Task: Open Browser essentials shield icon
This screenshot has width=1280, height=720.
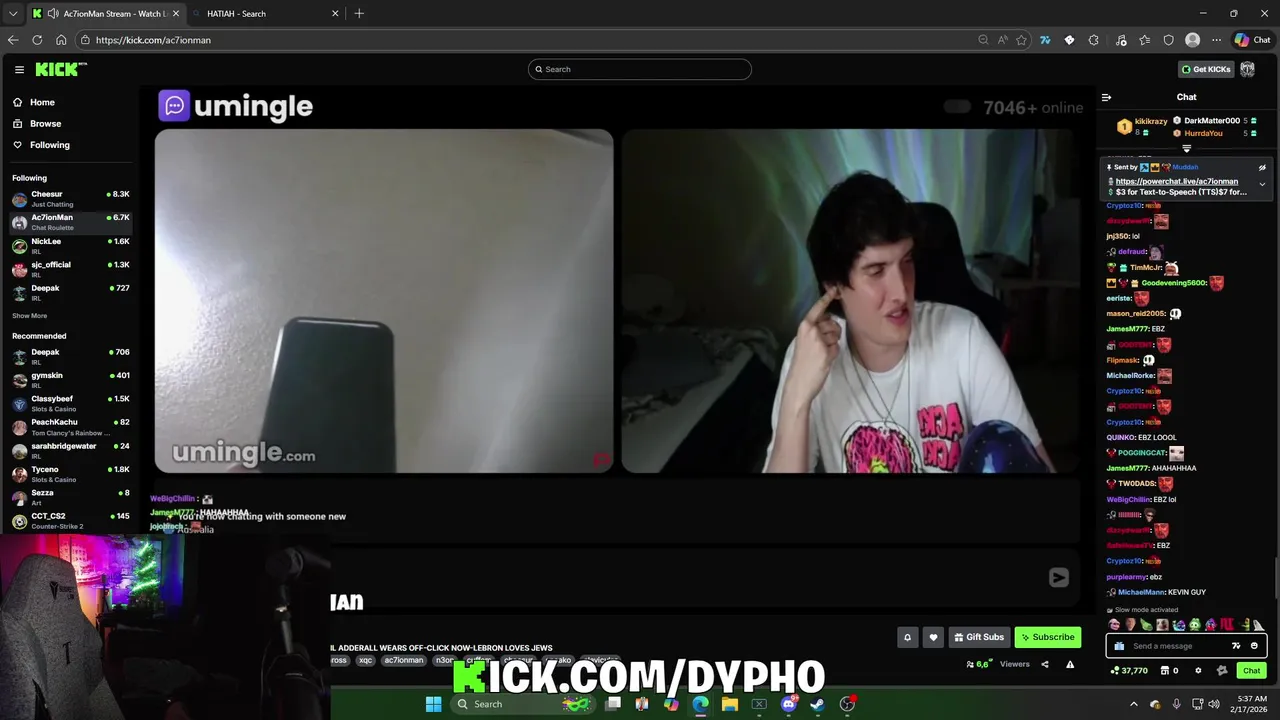Action: tap(1168, 40)
